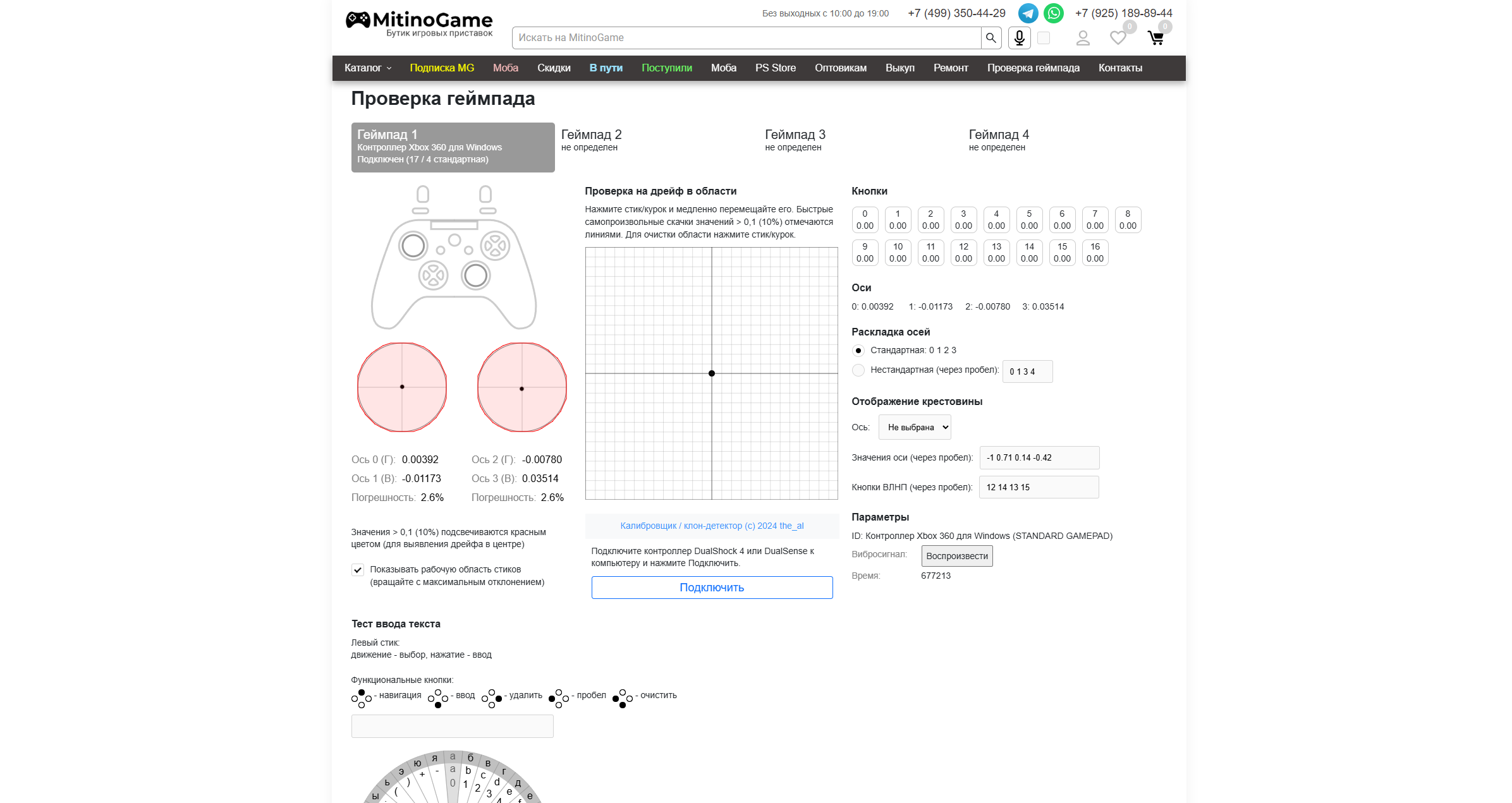Select the 'Нестандартная' axis layout radio
Viewport: 1512px width, 803px height.
[858, 370]
